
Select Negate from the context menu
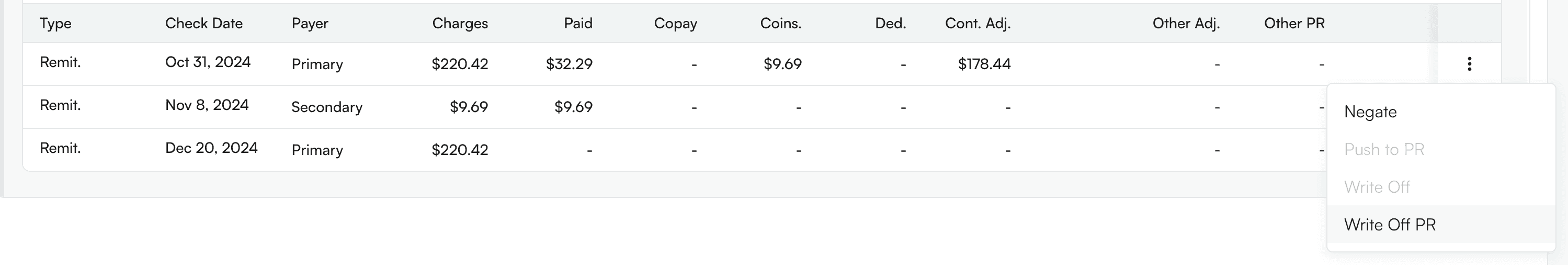click(1370, 112)
